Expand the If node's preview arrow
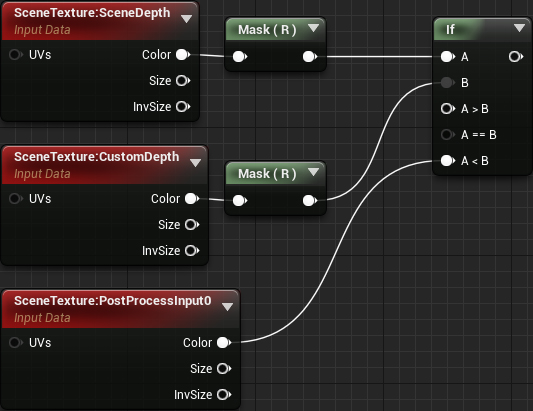 pos(519,28)
